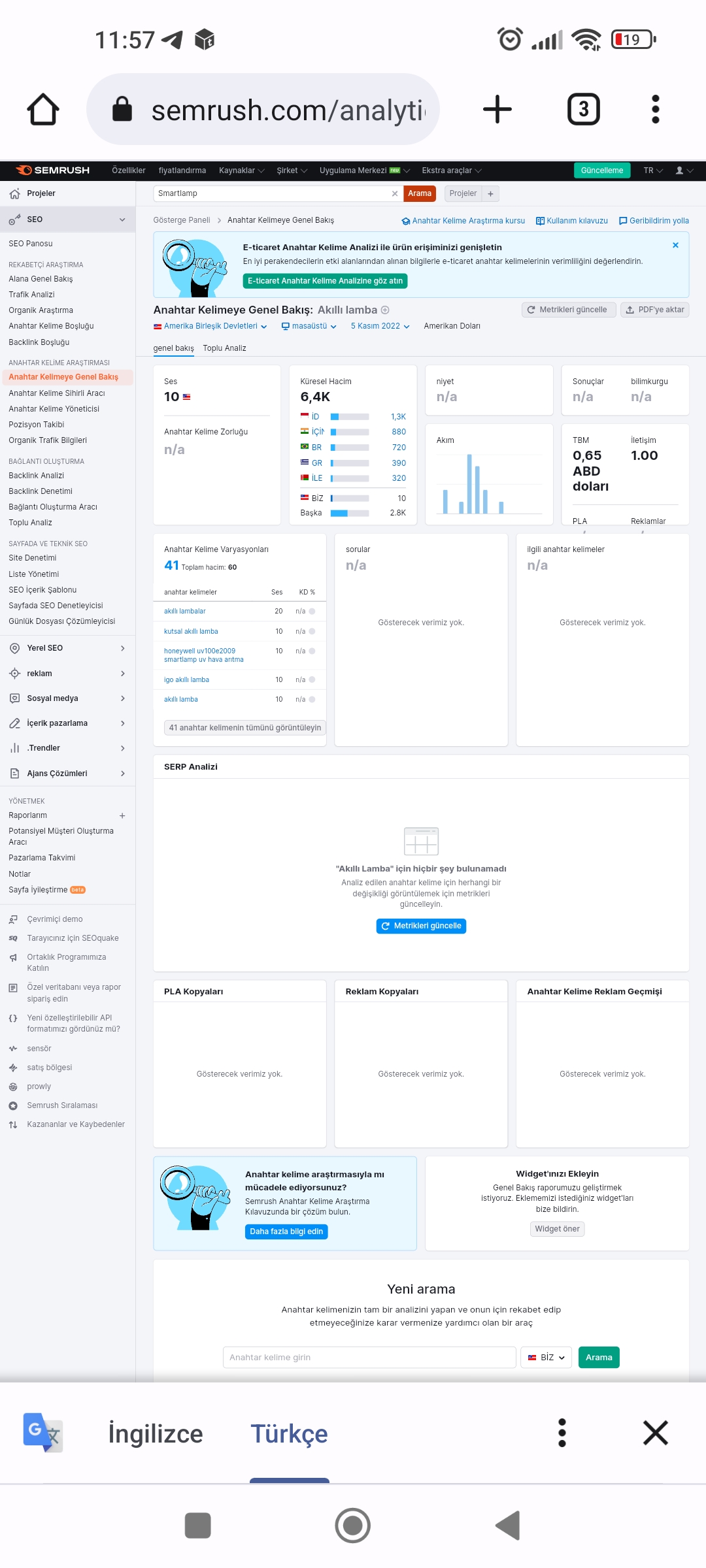Expand the .Trendler section

67,748
